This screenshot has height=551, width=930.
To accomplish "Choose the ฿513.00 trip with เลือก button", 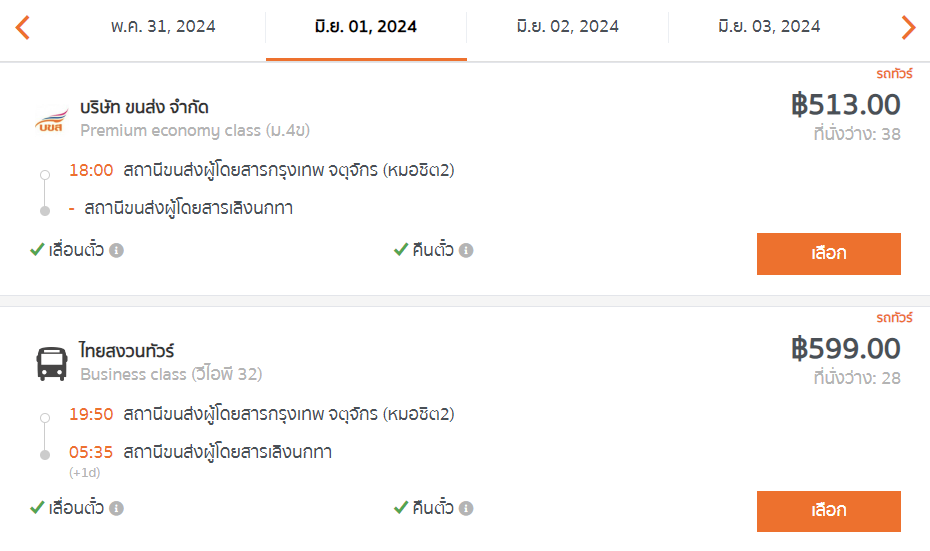I will 829,254.
